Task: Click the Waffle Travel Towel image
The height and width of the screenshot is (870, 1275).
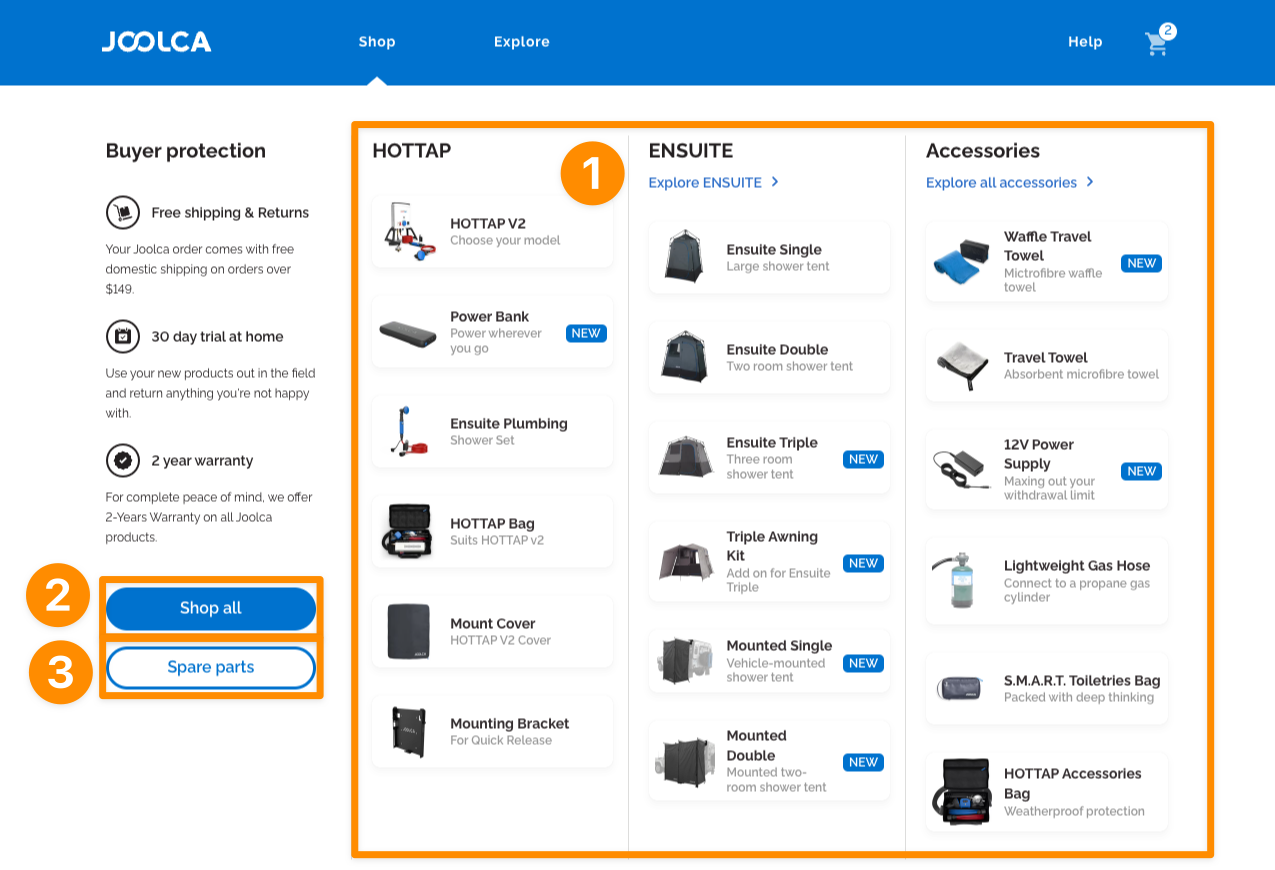Action: coord(962,261)
